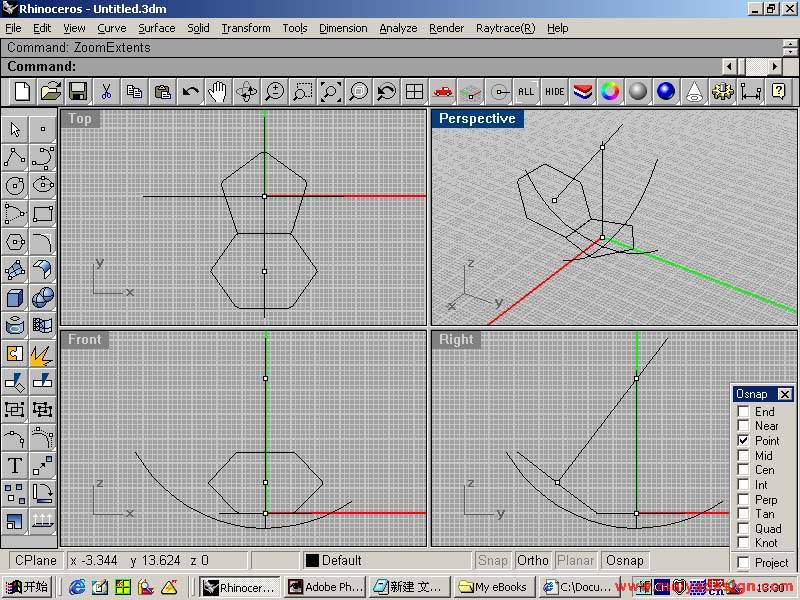Open the color wheel icon
Viewport: 800px width, 600px height.
(x=610, y=92)
